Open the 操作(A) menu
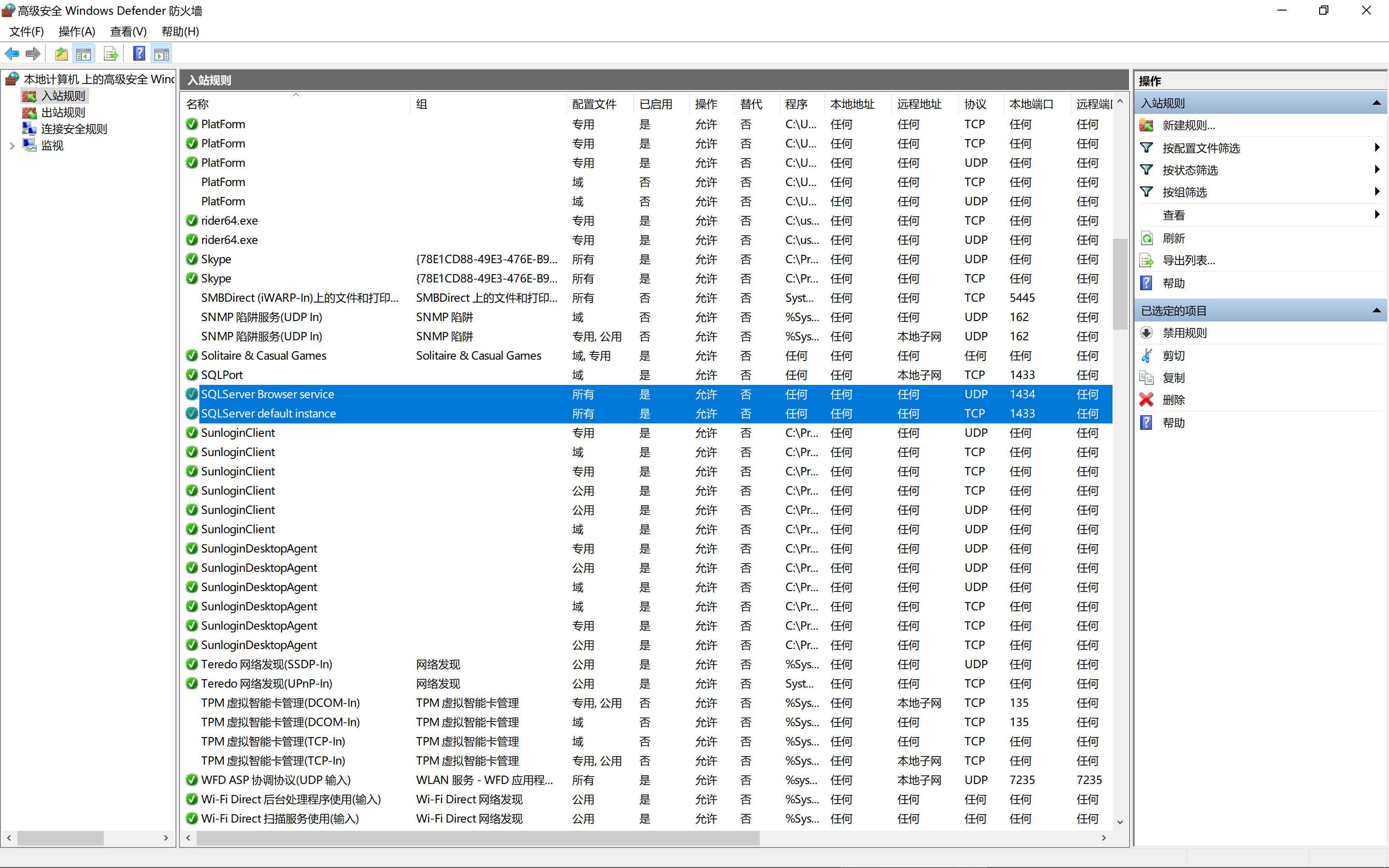Viewport: 1389px width, 868px height. click(x=76, y=32)
